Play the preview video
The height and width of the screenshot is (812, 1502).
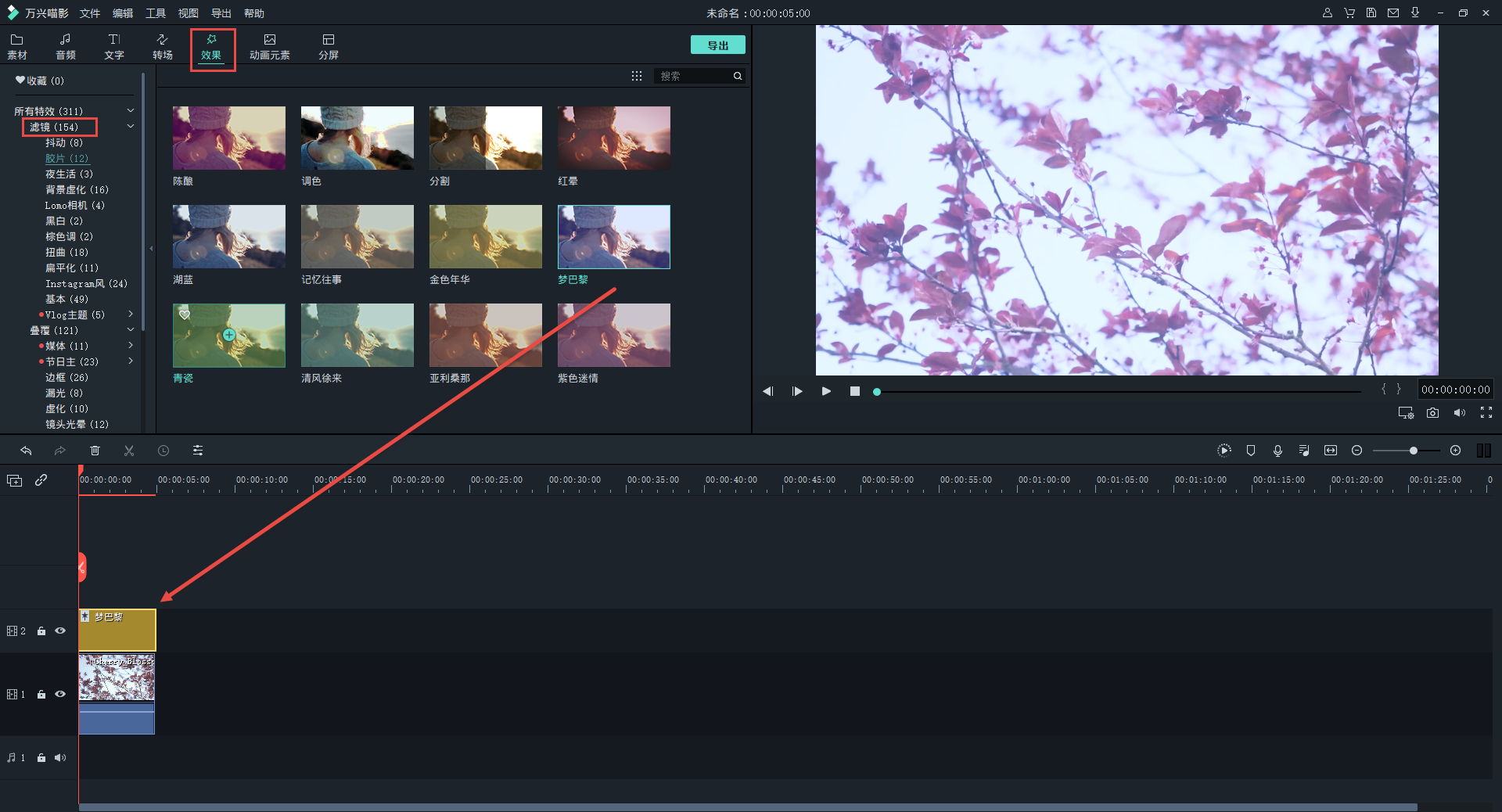(826, 391)
